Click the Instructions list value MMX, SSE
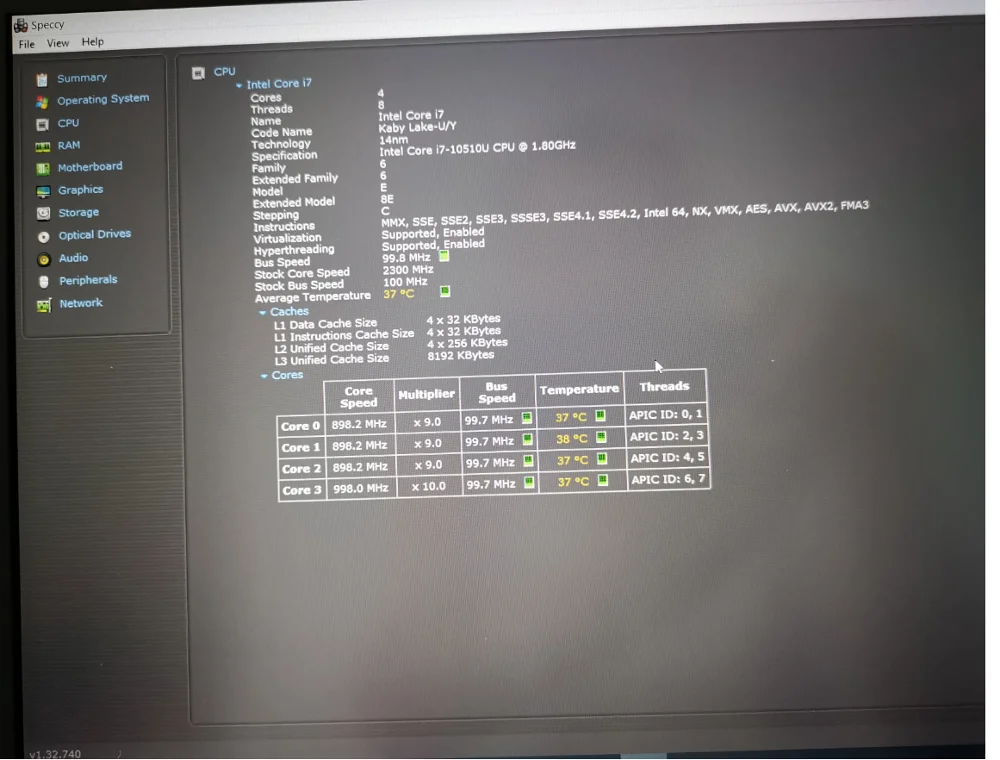This screenshot has width=1000, height=760. tap(625, 215)
